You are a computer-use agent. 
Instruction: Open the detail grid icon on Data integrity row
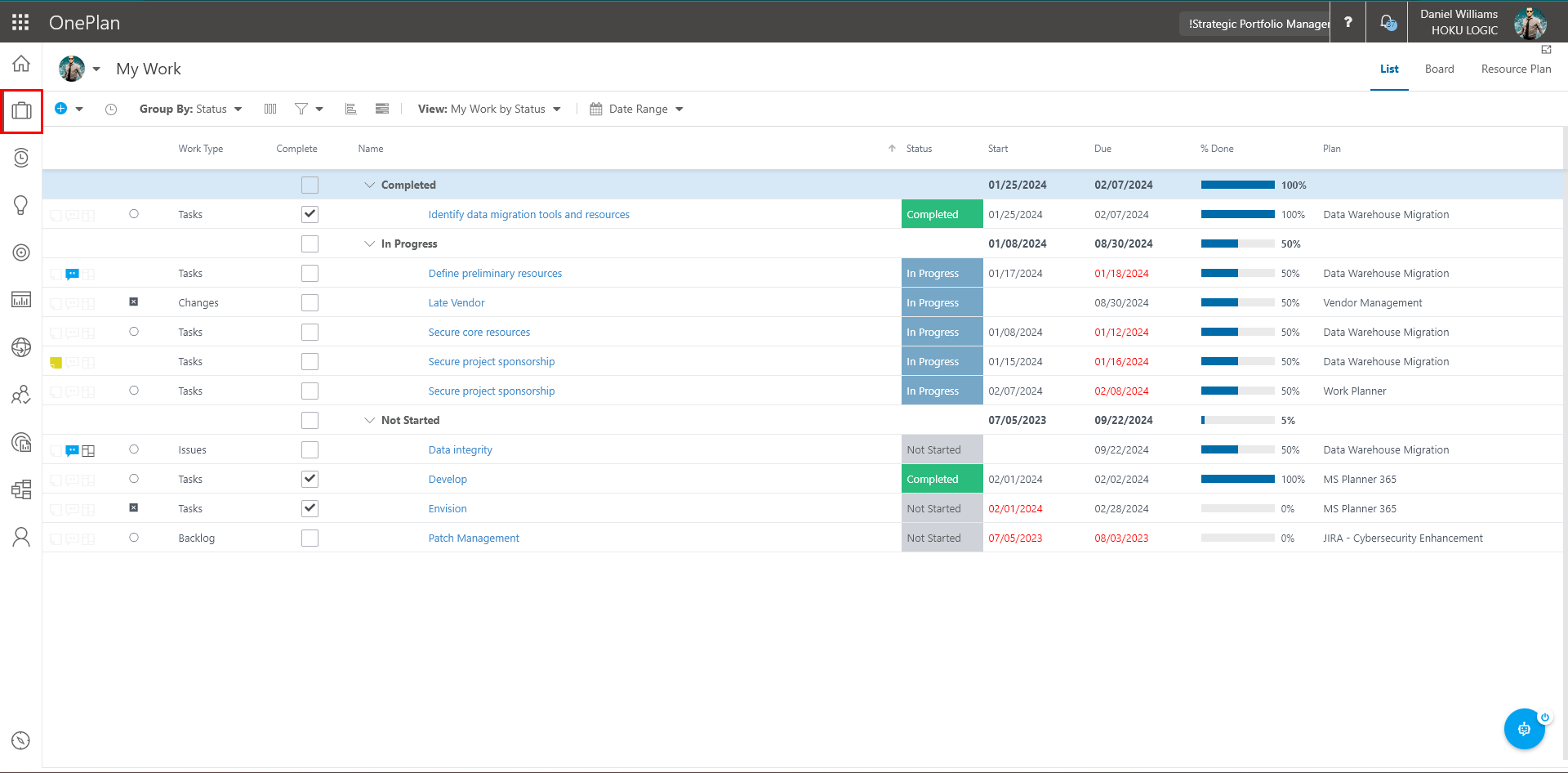pos(88,450)
